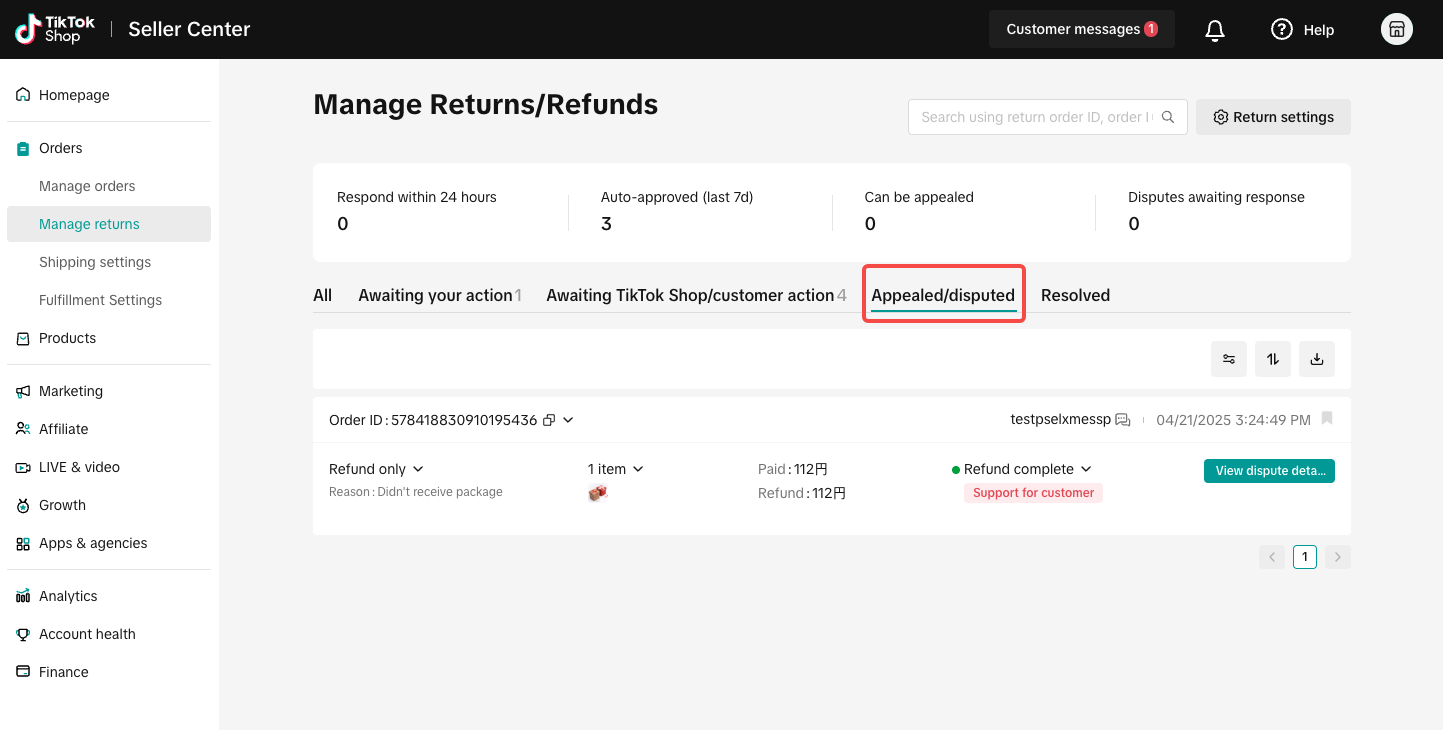Click the sort order arrows icon
The width and height of the screenshot is (1443, 730).
[x=1273, y=359]
